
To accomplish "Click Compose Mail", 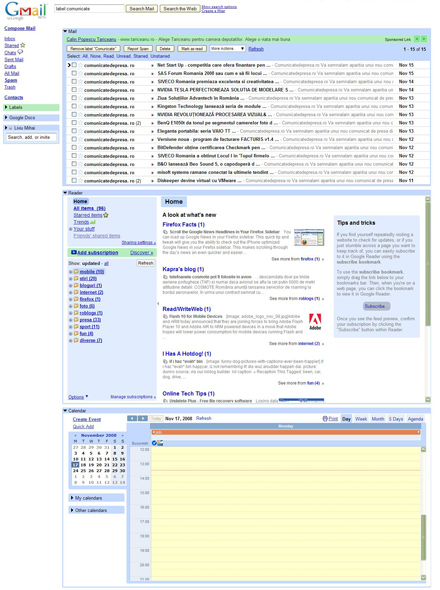I will click(x=20, y=28).
